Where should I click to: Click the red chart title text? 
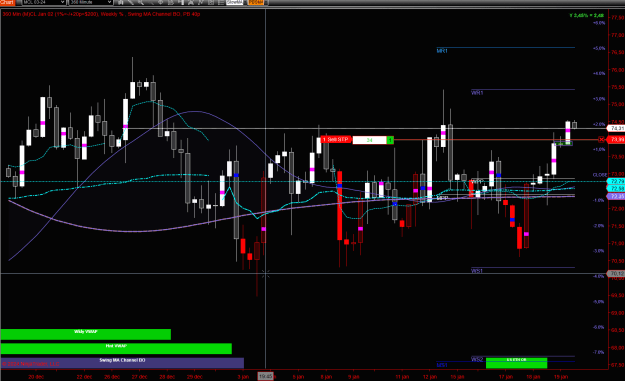tap(101, 14)
